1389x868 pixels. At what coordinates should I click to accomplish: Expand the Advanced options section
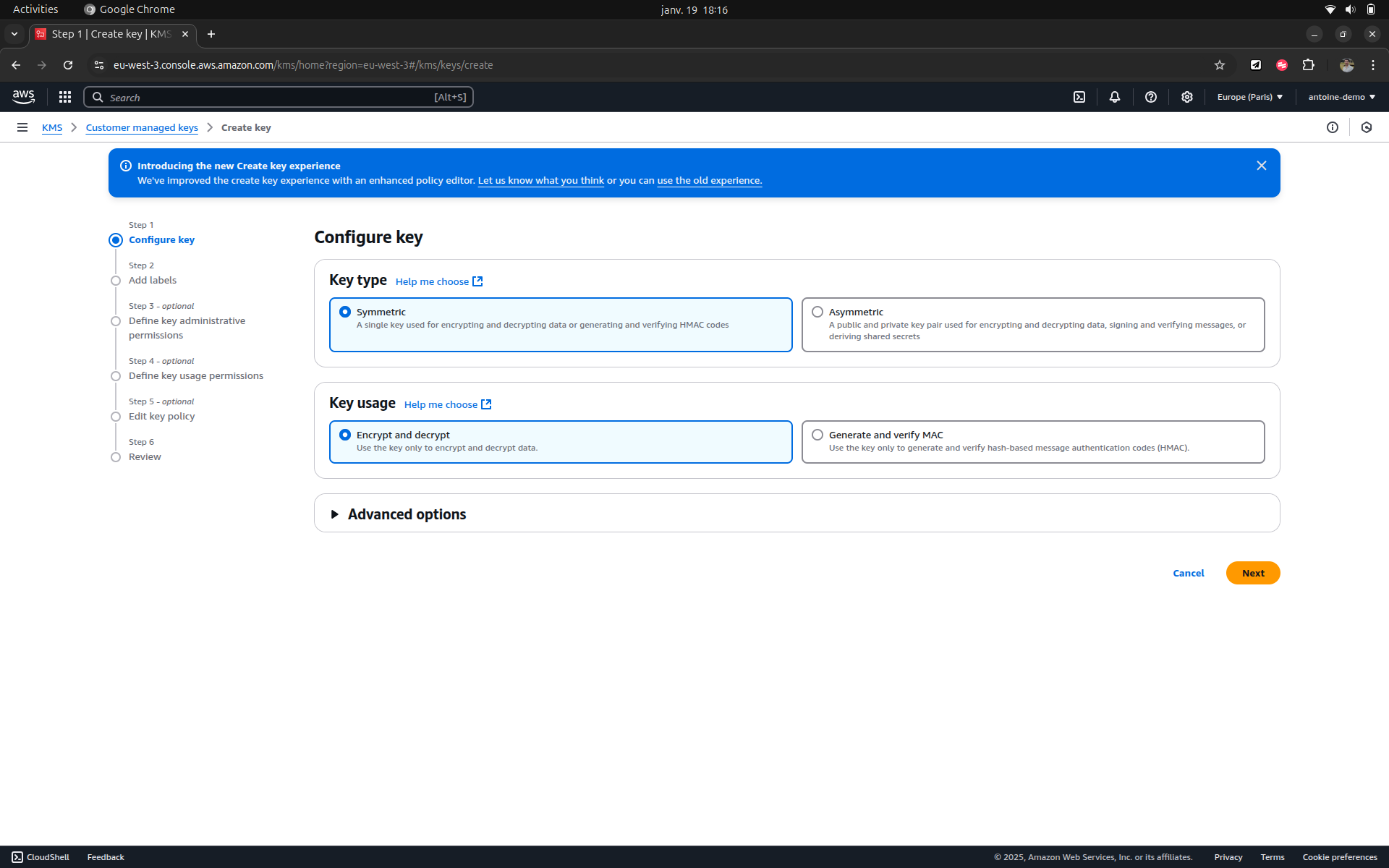[407, 514]
